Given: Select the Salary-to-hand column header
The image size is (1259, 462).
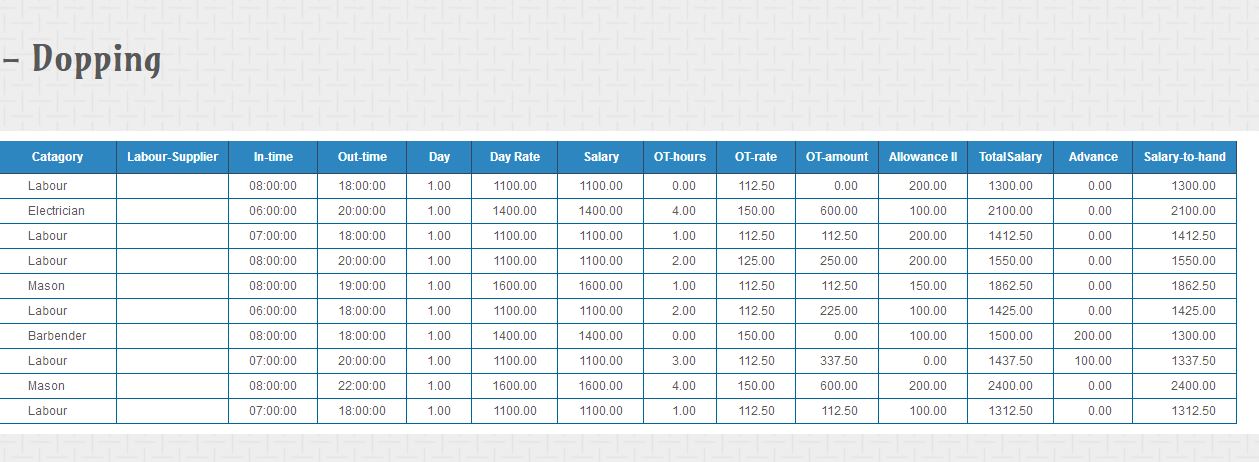Looking at the screenshot, I should (x=1185, y=157).
